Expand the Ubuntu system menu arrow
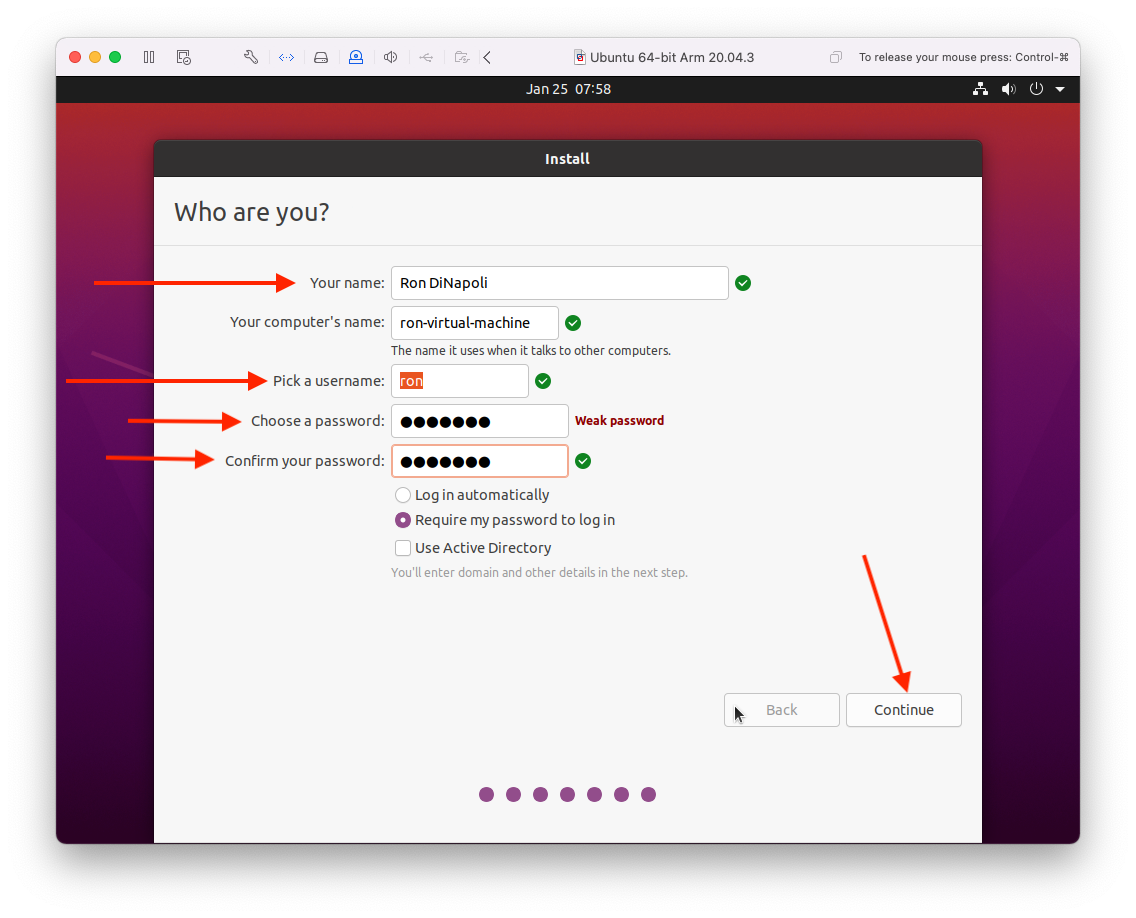 click(x=1060, y=89)
